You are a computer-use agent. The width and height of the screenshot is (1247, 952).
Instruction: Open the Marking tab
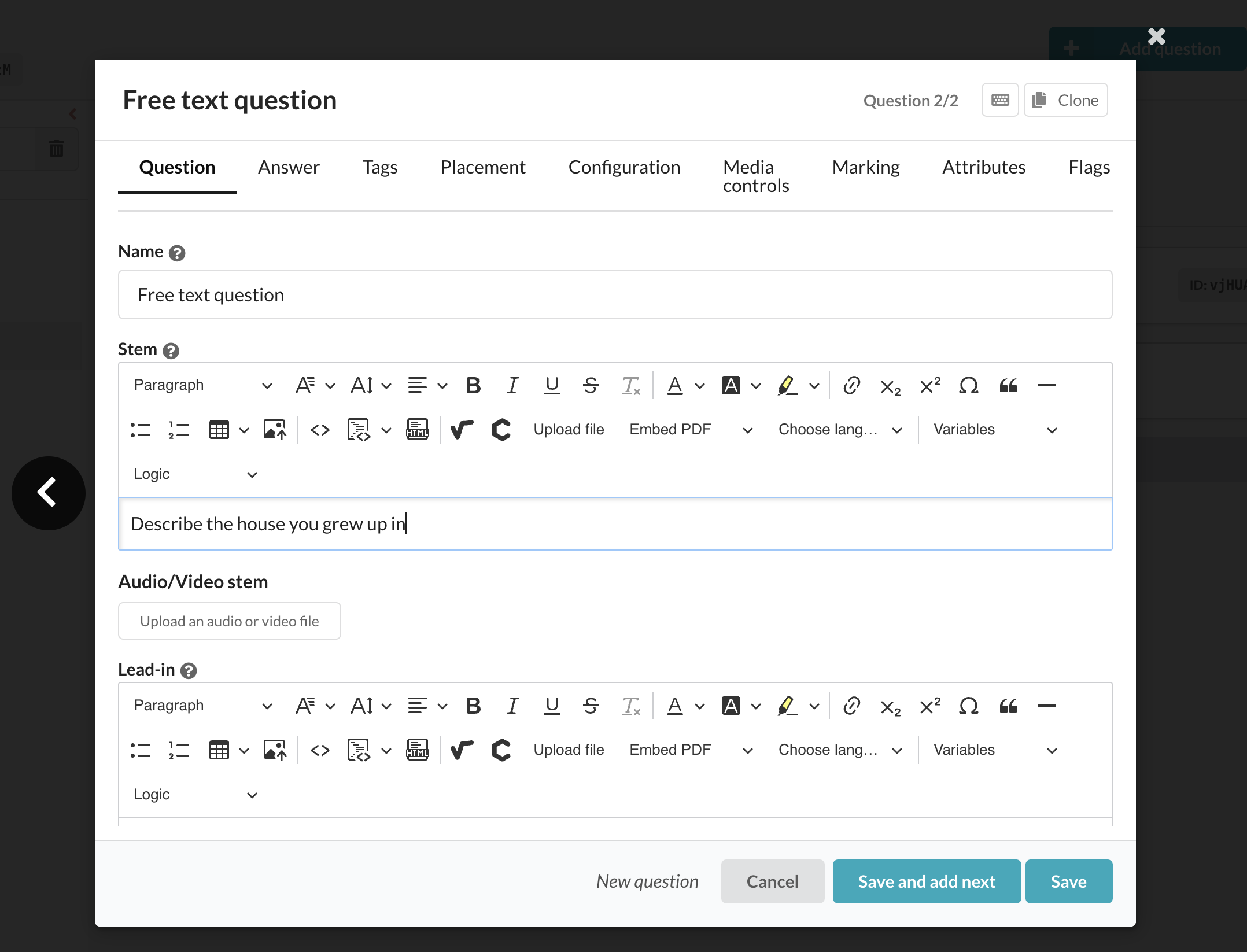[x=865, y=167]
